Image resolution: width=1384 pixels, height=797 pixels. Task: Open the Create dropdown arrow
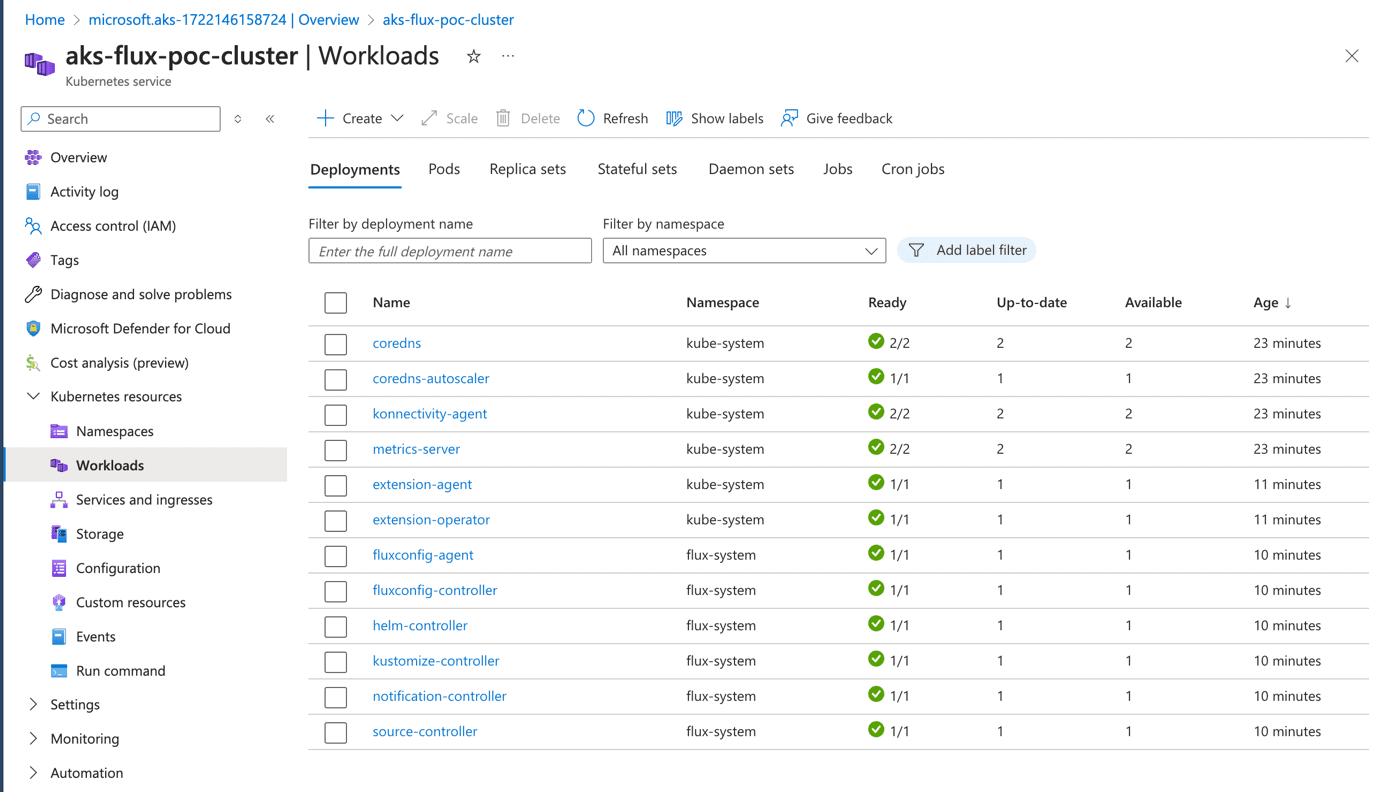tap(397, 118)
